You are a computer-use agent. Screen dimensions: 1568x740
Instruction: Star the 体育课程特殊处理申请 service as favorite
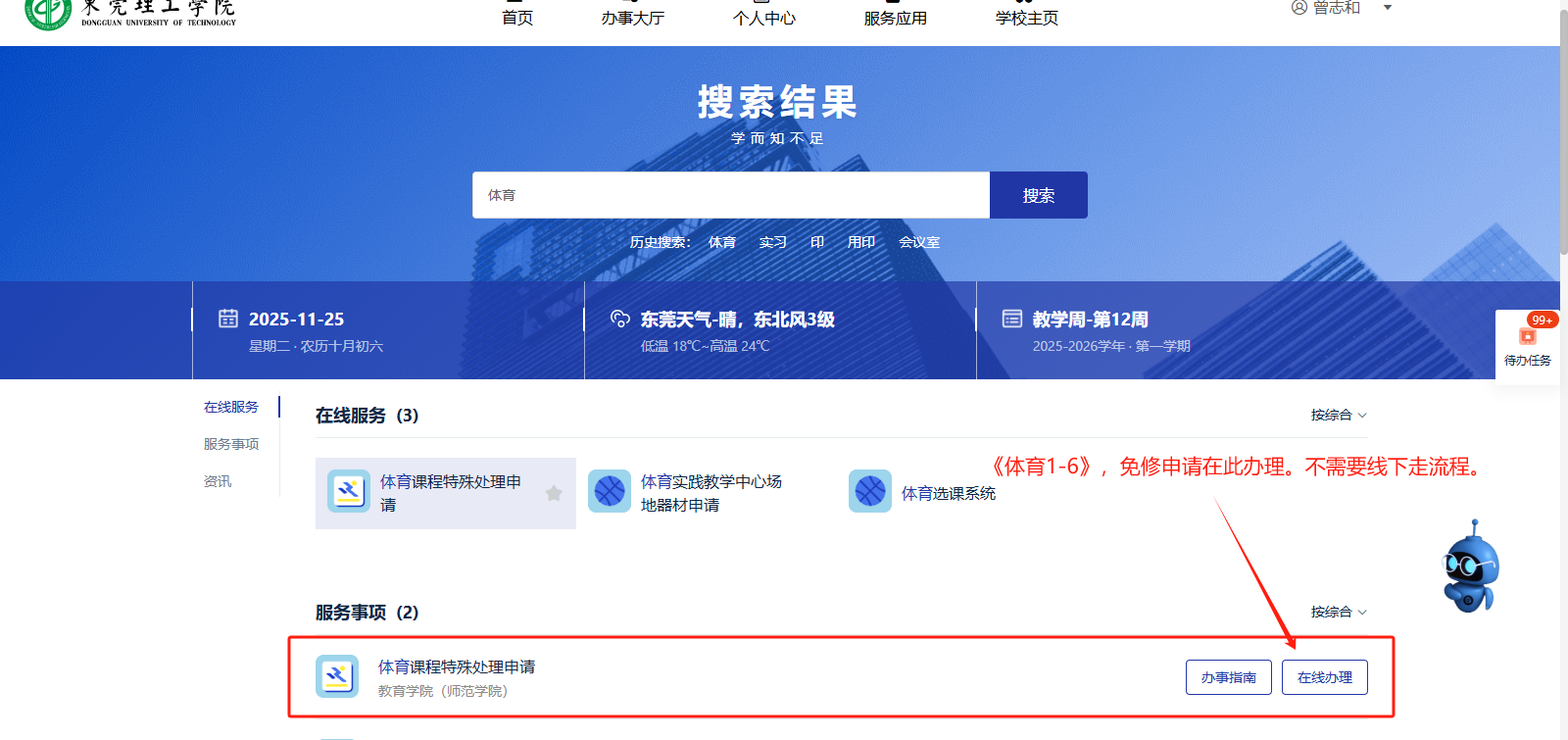coord(554,493)
